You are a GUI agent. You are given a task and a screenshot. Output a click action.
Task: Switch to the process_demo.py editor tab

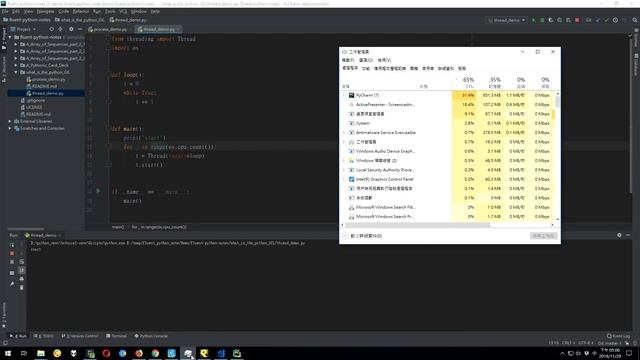109,29
